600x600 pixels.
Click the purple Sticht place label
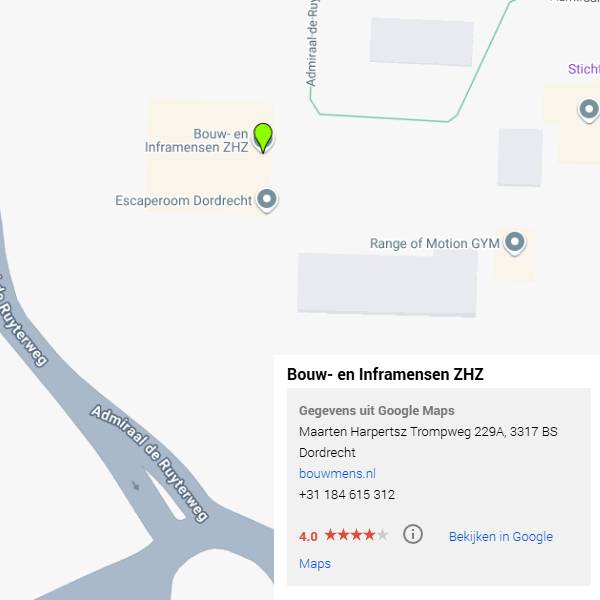[x=584, y=69]
